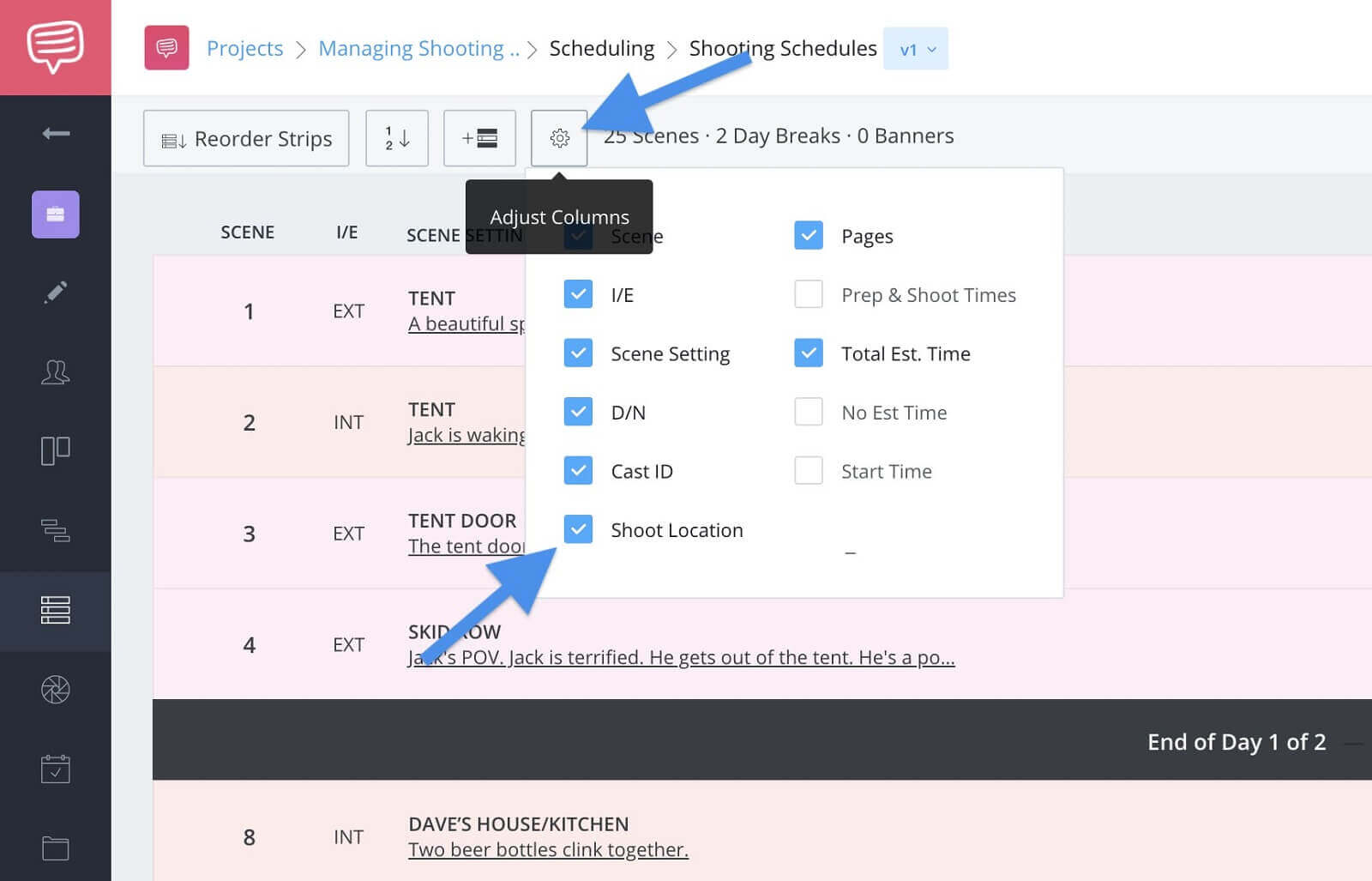Click DAVE'S HOUSE/KITCHEN scene heading
The image size is (1372, 881).
pyautogui.click(x=519, y=824)
